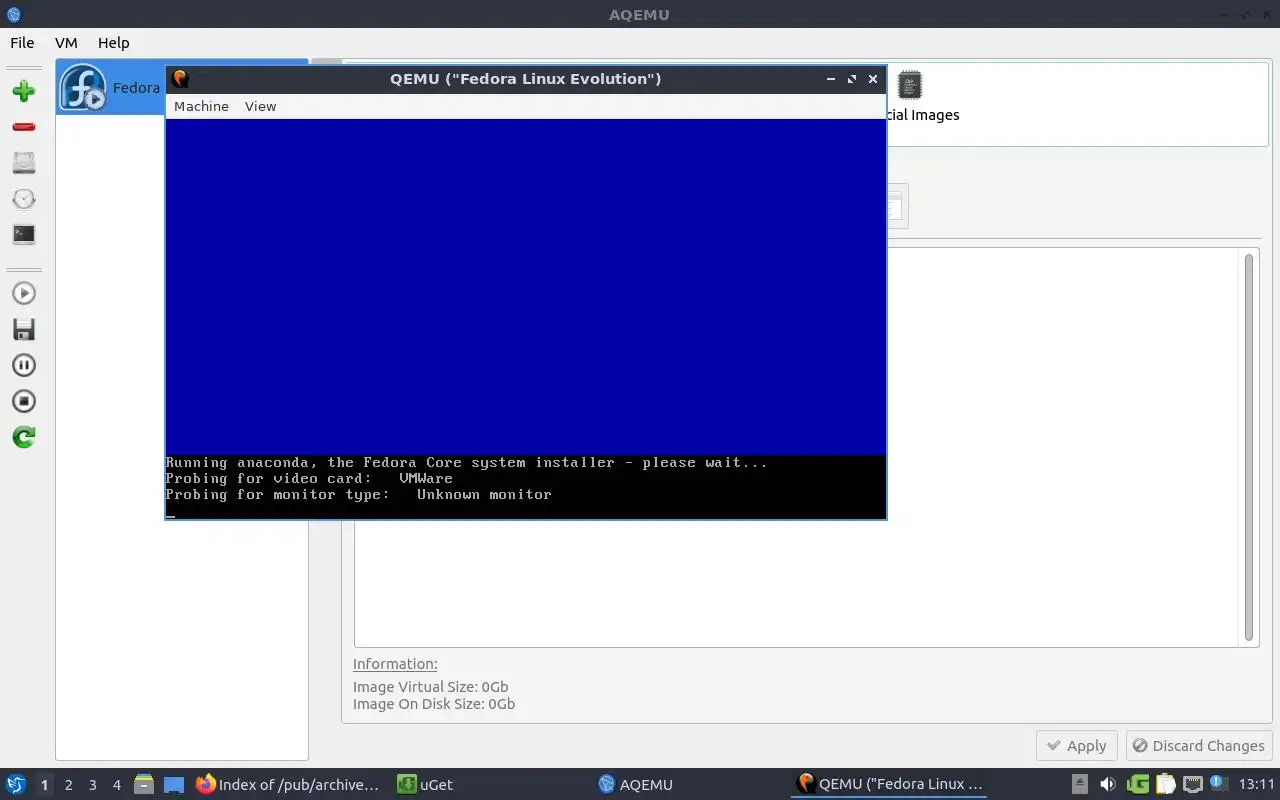Switch to workspace 2 on the taskbar
The height and width of the screenshot is (800, 1280).
(68, 785)
